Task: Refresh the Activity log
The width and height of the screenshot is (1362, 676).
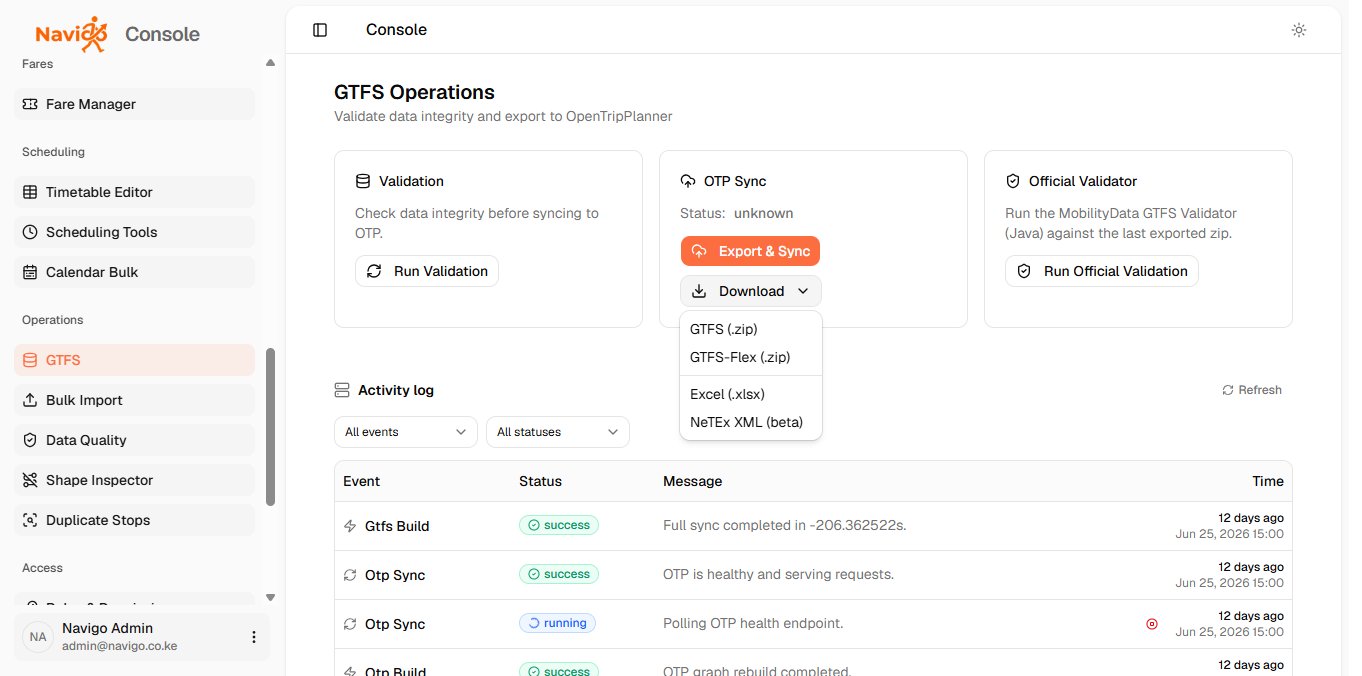Action: click(x=1252, y=390)
